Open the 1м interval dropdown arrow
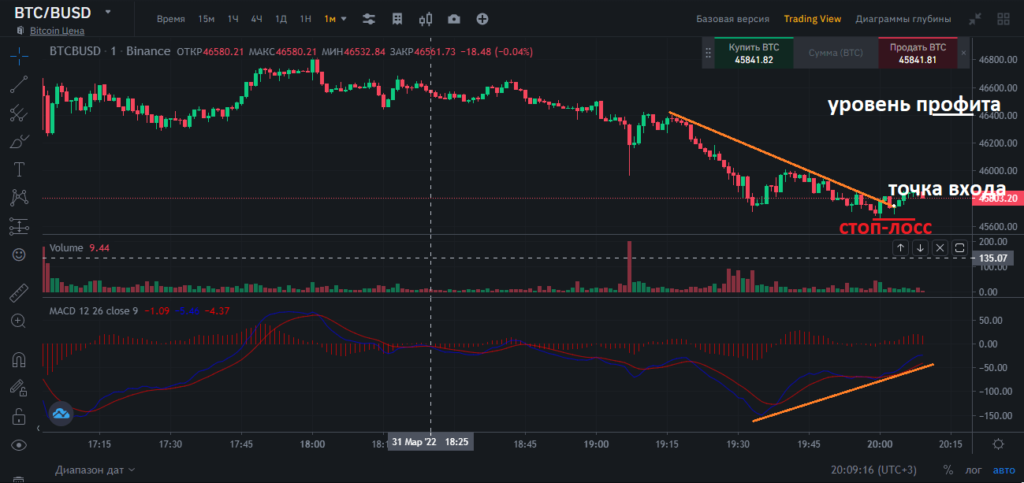This screenshot has width=1024, height=483. 345,19
